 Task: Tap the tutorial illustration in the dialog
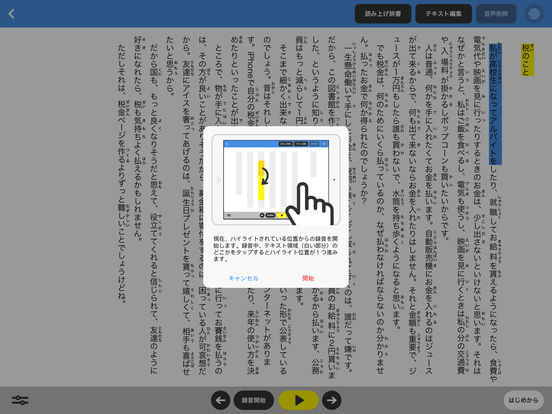[x=276, y=180]
